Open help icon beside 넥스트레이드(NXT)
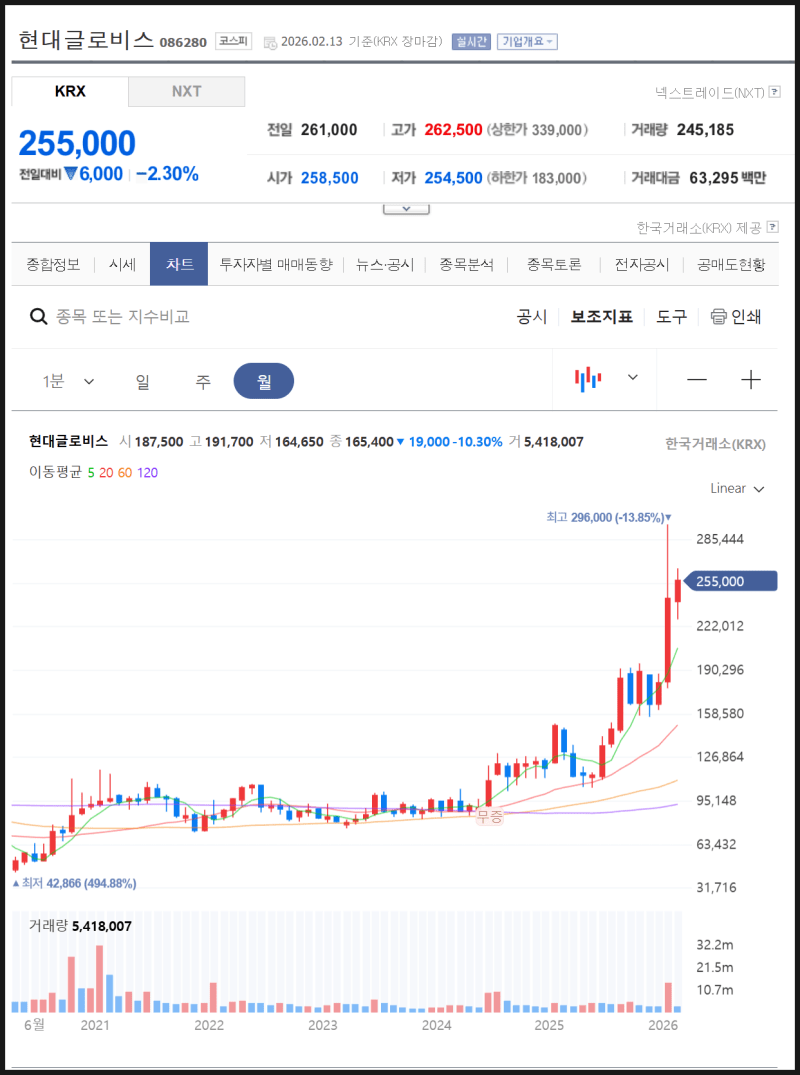This screenshot has height=1075, width=800. 775,91
